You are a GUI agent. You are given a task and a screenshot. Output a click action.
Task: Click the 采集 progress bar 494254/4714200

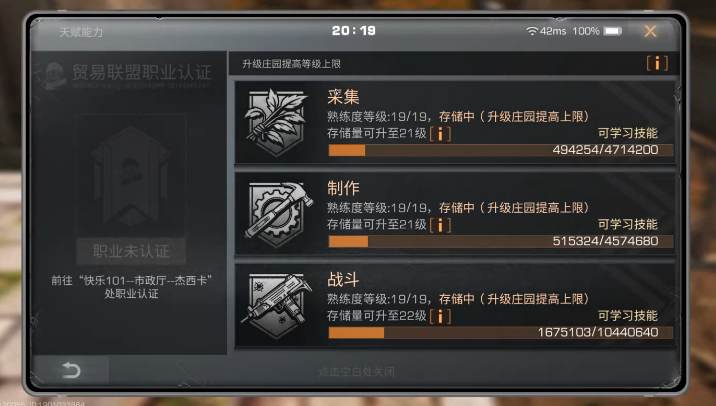pyautogui.click(x=500, y=150)
